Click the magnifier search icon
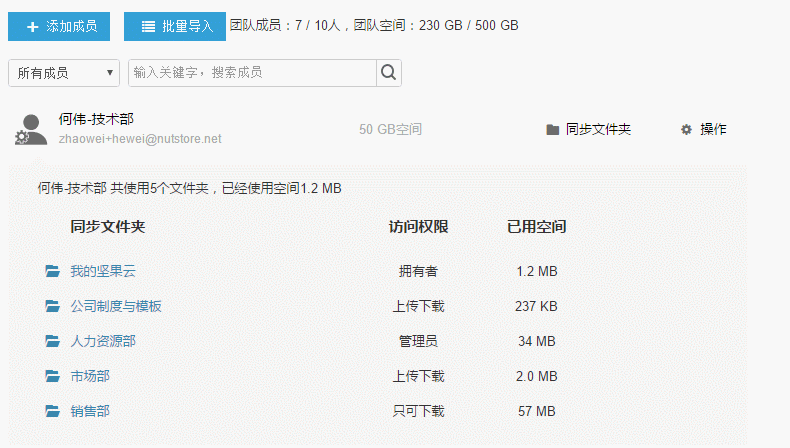 coord(388,73)
